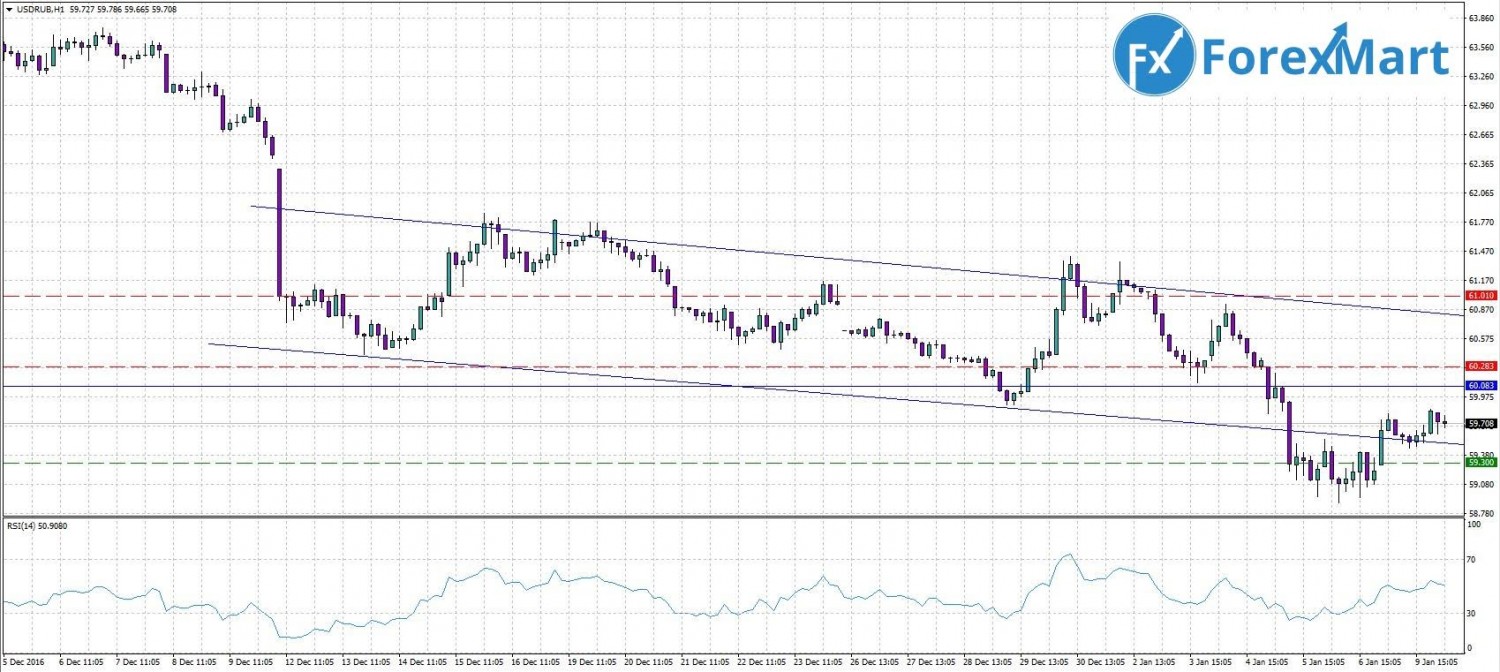This screenshot has height=672, width=1500.
Task: Select the red 60.283 price level tag
Action: (1480, 367)
